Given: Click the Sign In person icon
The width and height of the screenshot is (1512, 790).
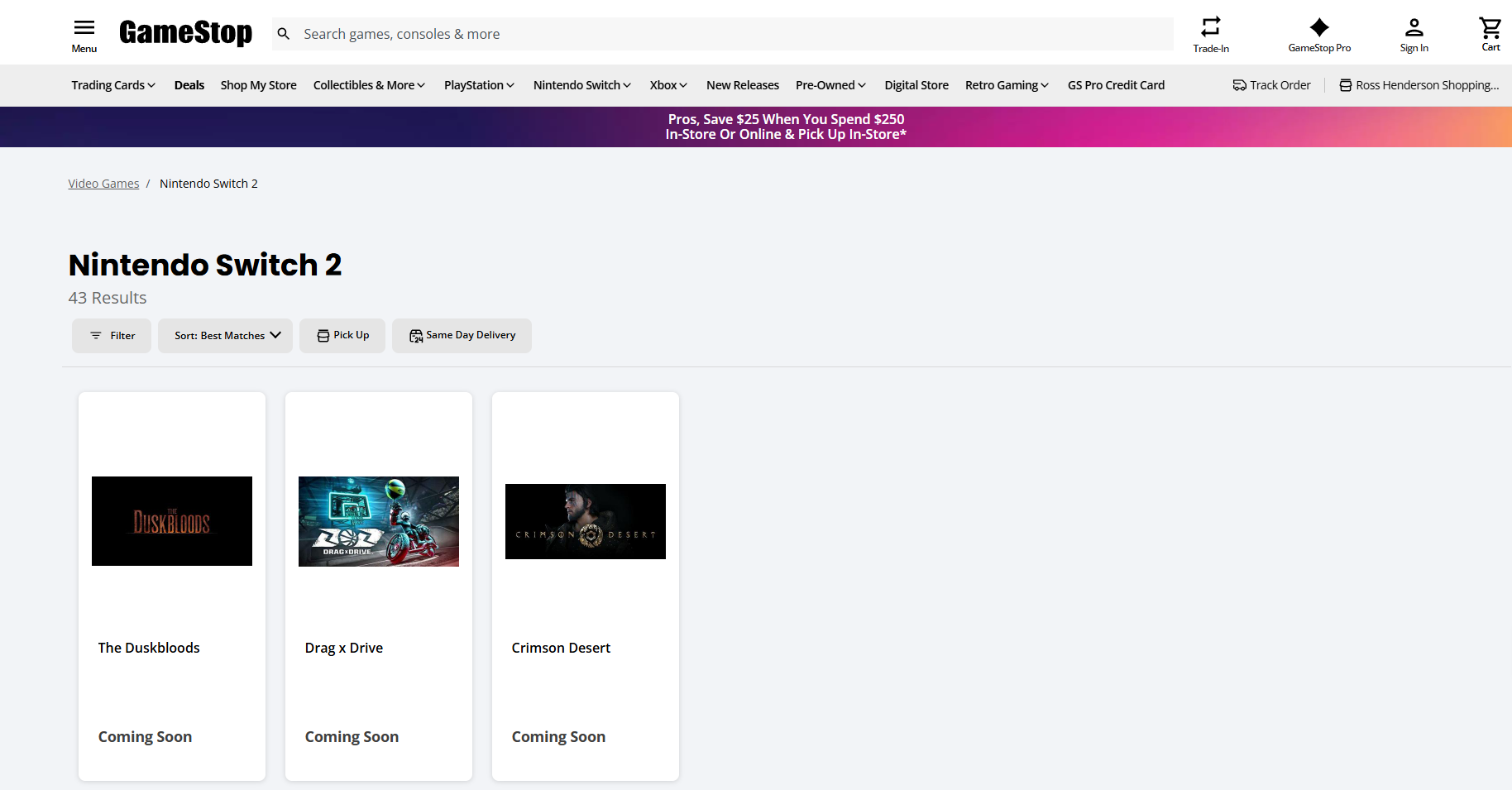Looking at the screenshot, I should click(x=1414, y=27).
